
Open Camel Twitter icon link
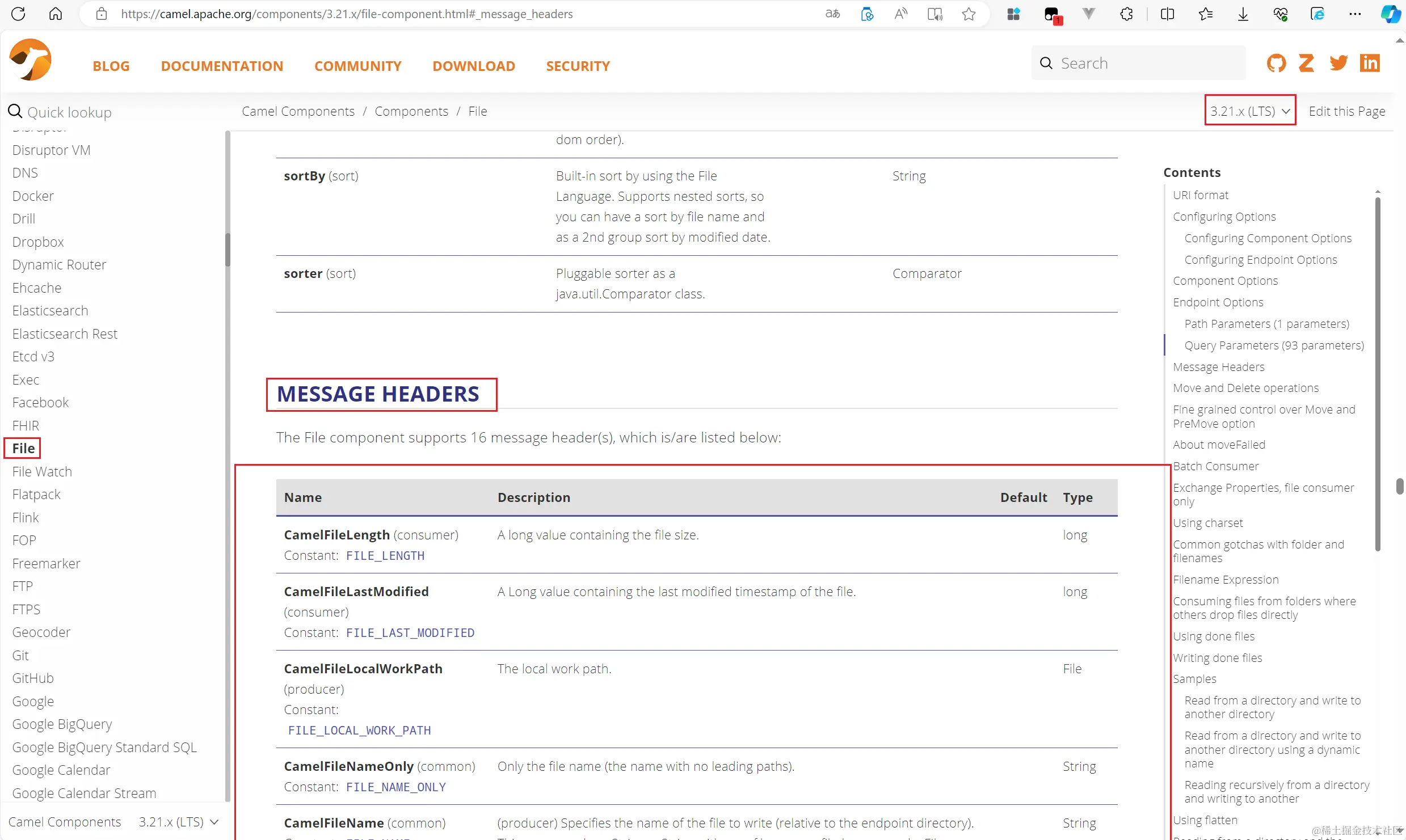click(x=1338, y=63)
